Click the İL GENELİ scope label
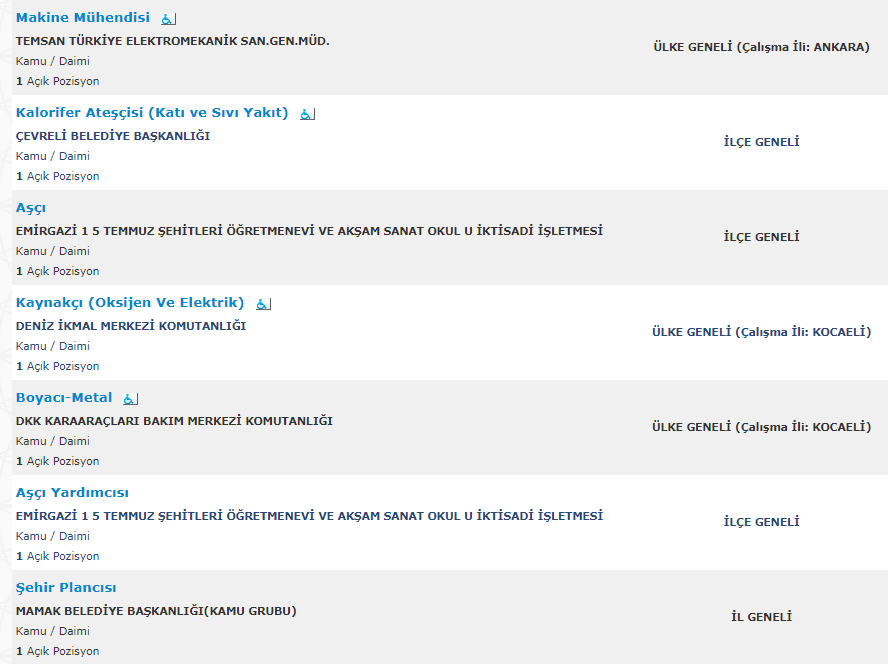The width and height of the screenshot is (888, 664). pos(761,617)
